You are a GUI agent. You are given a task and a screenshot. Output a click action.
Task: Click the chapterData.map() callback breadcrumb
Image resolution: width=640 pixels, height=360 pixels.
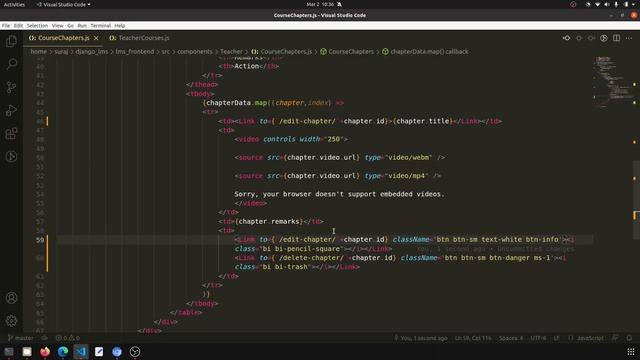[425, 51]
